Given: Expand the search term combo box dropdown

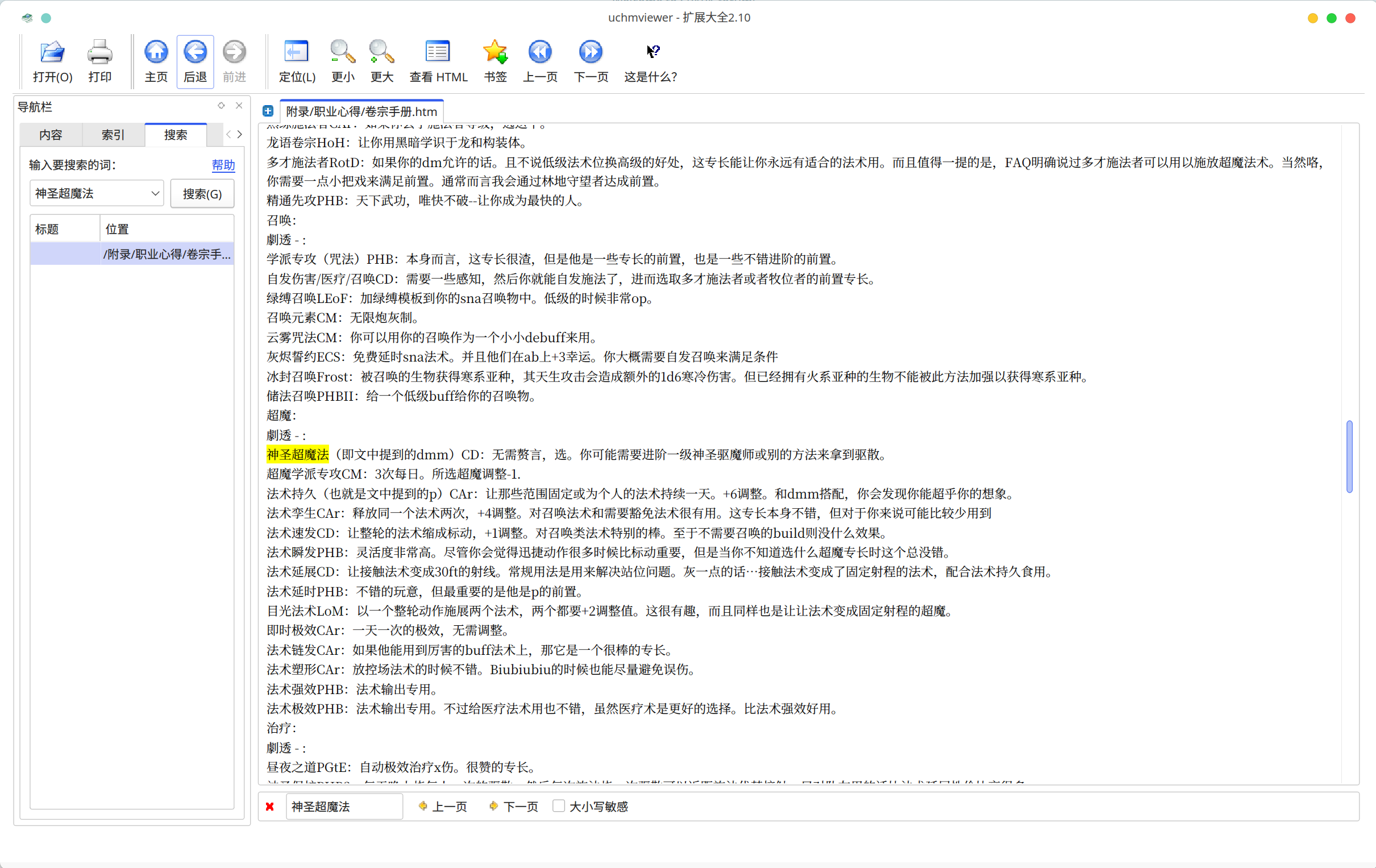Looking at the screenshot, I should coord(155,194).
